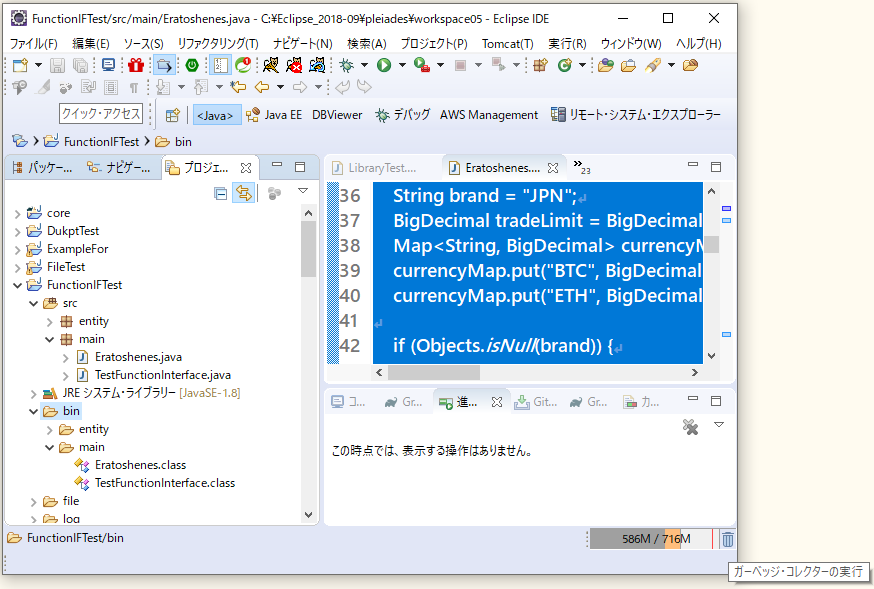The height and width of the screenshot is (589, 874).
Task: Click the Collapse All icon in explorer
Action: (221, 193)
